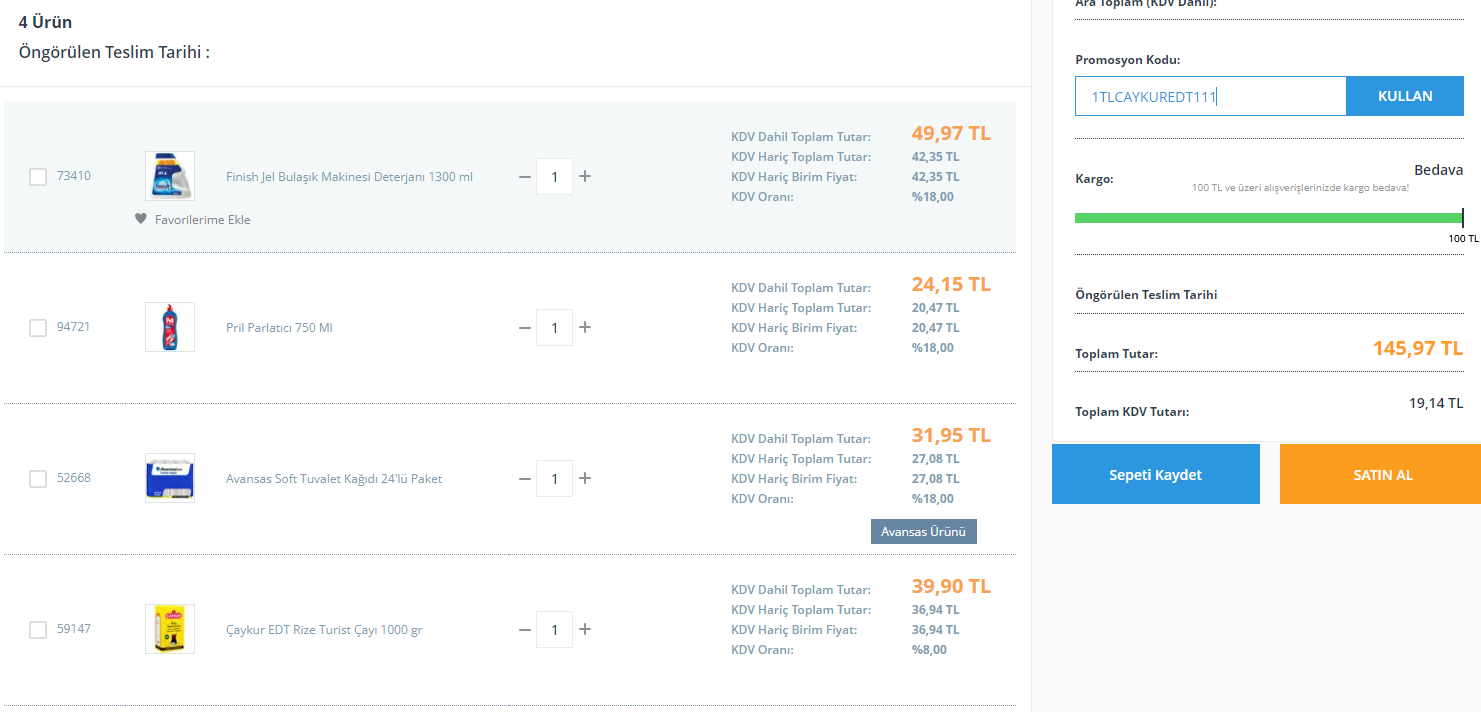The image size is (1481, 712).
Task: Click the Avansas Ürünü badge
Action: coord(924,532)
